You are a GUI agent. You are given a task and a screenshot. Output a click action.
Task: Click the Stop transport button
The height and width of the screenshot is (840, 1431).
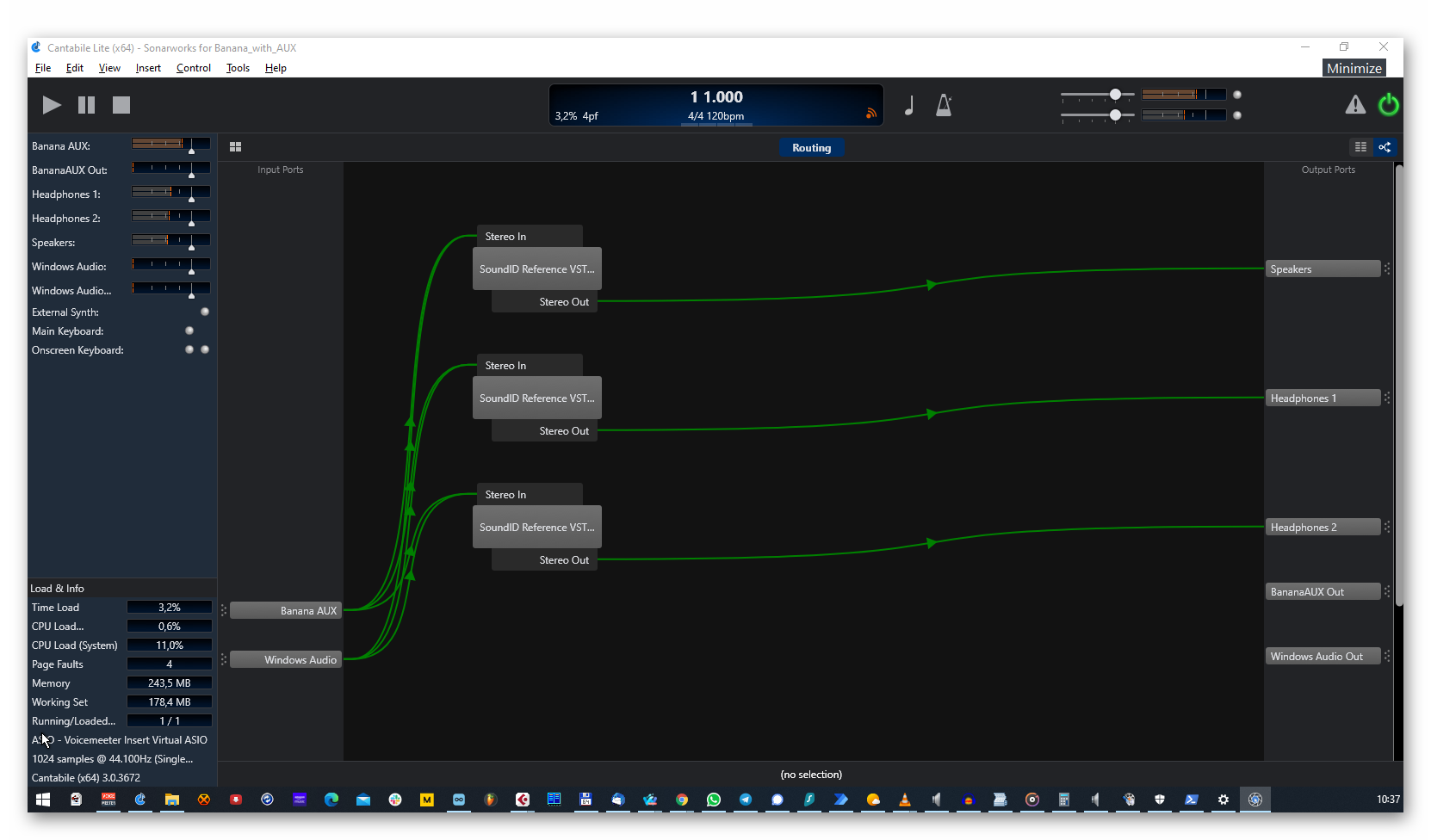[121, 105]
